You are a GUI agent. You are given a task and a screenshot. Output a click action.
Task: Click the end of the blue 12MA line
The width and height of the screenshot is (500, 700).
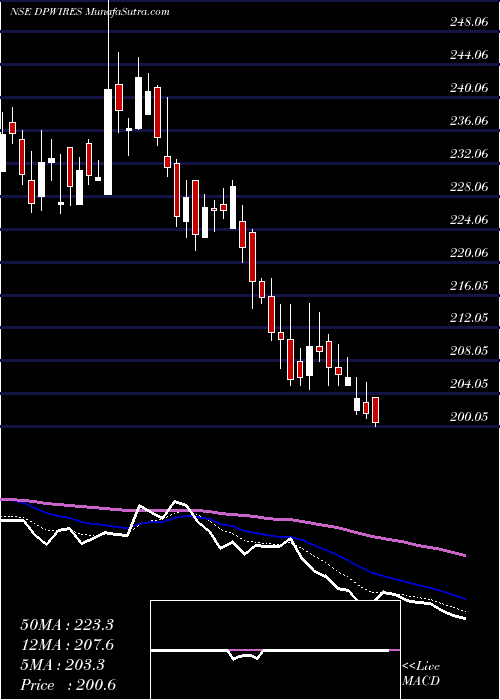tap(464, 598)
